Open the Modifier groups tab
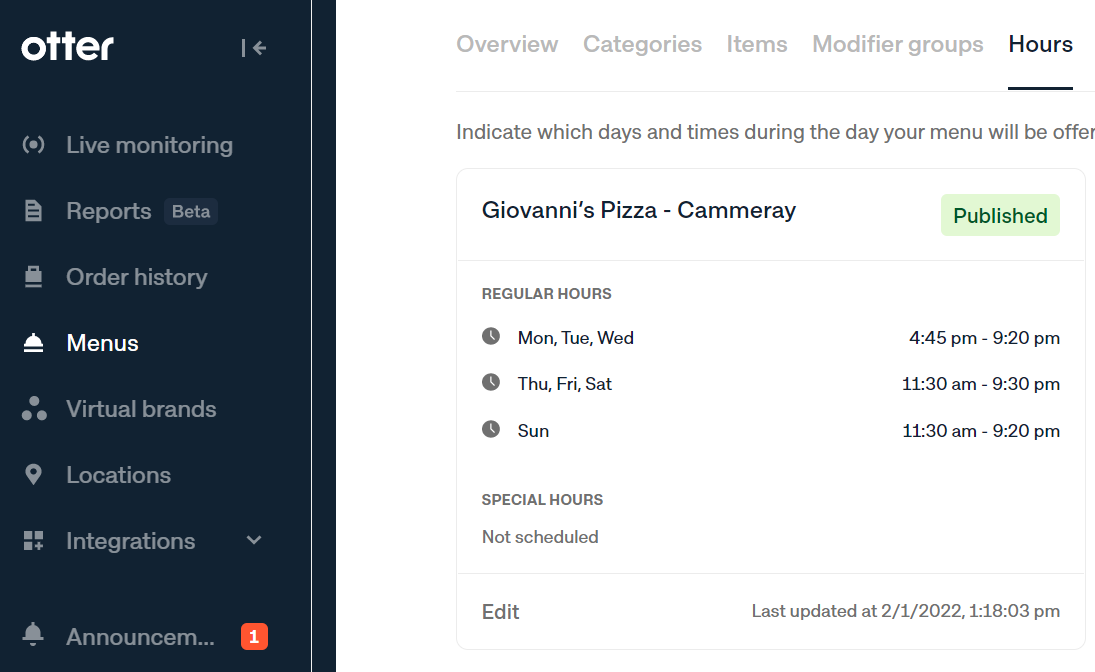This screenshot has width=1095, height=672. (x=897, y=44)
